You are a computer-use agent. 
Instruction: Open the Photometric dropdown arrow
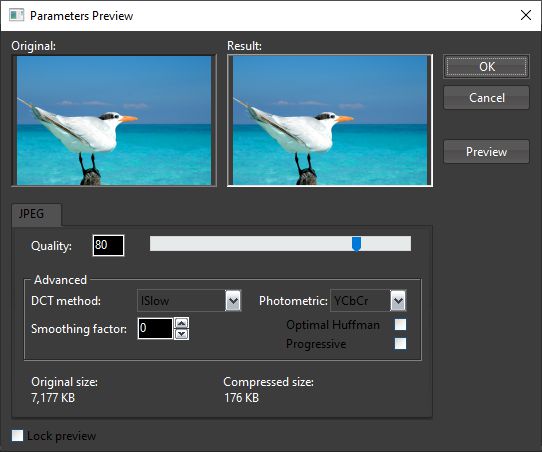pyautogui.click(x=398, y=301)
